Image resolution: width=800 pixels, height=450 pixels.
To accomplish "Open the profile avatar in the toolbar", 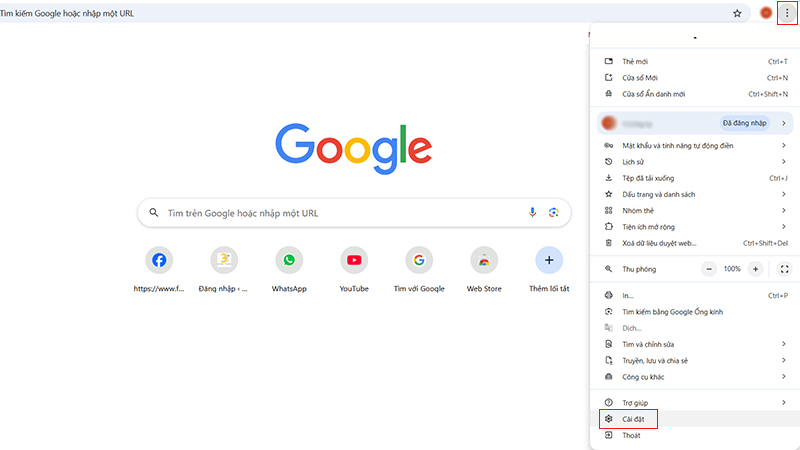I will (x=766, y=13).
